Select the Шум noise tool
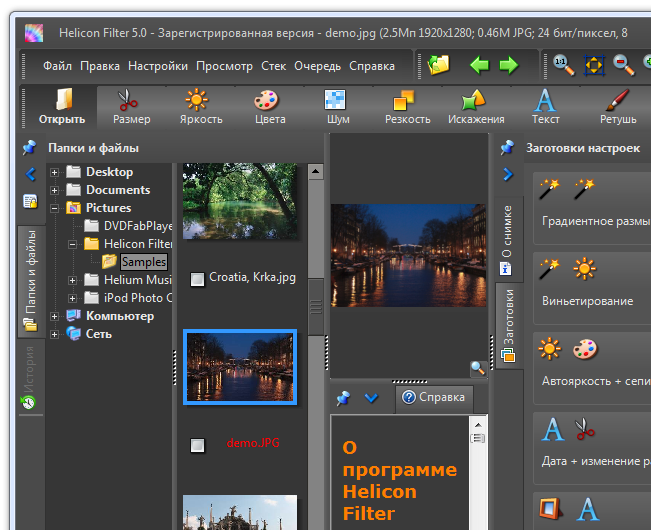Screen dimensions: 651x530 [337, 107]
